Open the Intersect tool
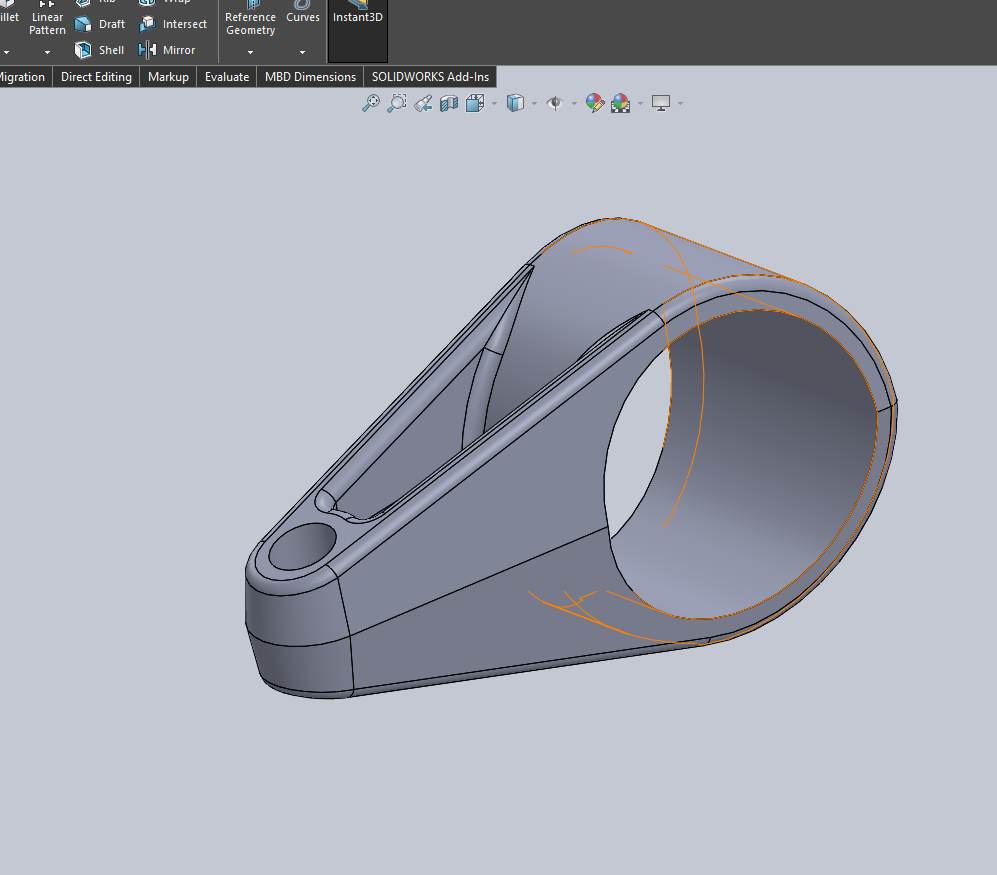The width and height of the screenshot is (997, 875). (174, 24)
